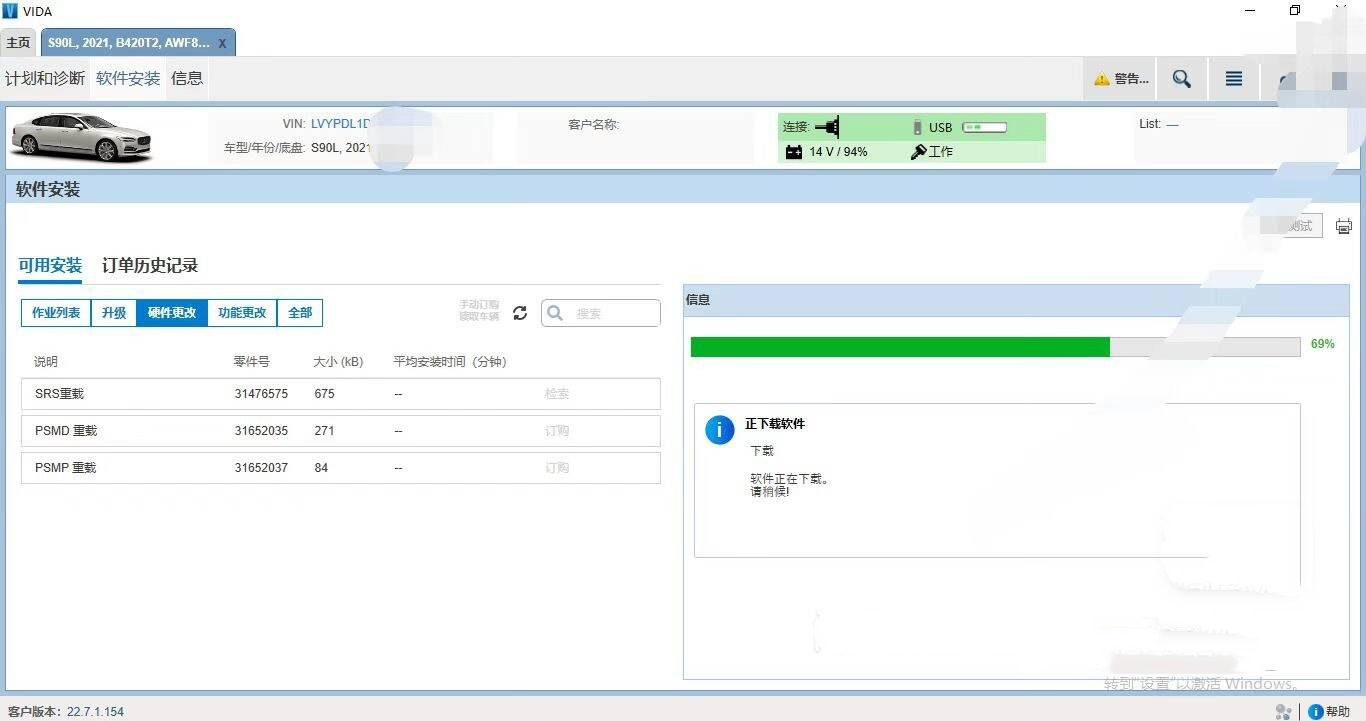Click part number 31652035
The image size is (1366, 721).
261,431
